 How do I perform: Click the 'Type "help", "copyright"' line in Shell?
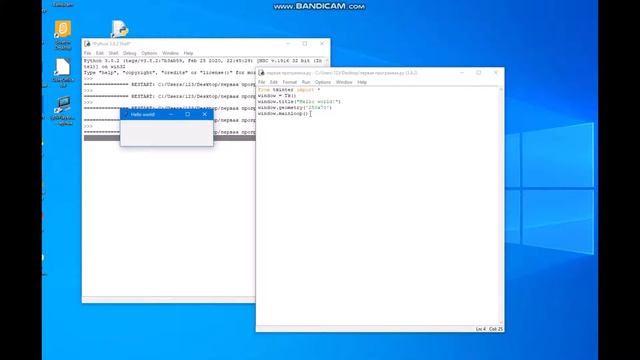(170, 73)
